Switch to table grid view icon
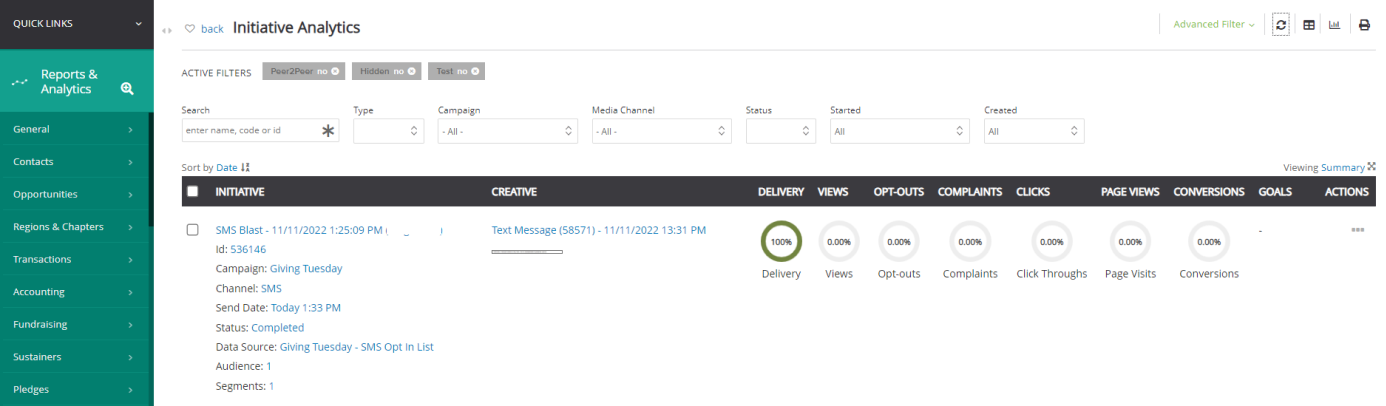 coord(1309,25)
